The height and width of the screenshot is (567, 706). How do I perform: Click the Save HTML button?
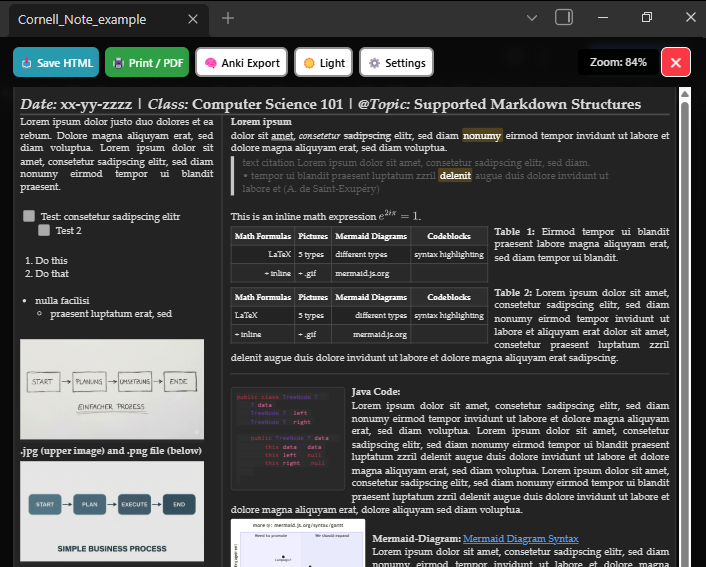tap(56, 63)
